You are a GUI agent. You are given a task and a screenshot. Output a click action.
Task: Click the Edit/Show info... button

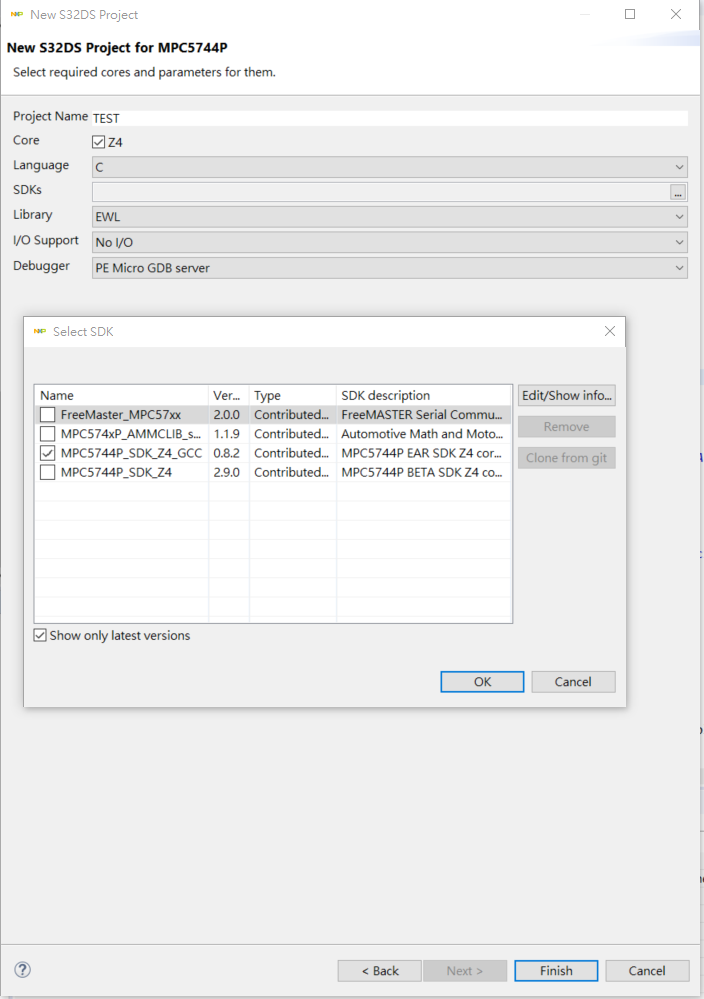point(566,395)
